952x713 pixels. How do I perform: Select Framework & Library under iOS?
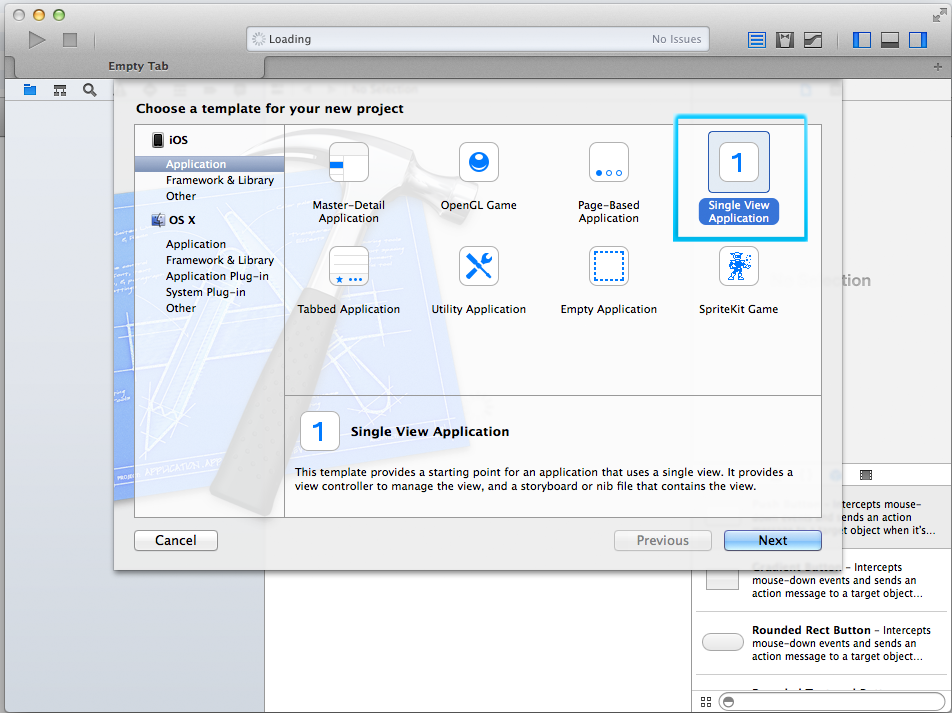[220, 180]
